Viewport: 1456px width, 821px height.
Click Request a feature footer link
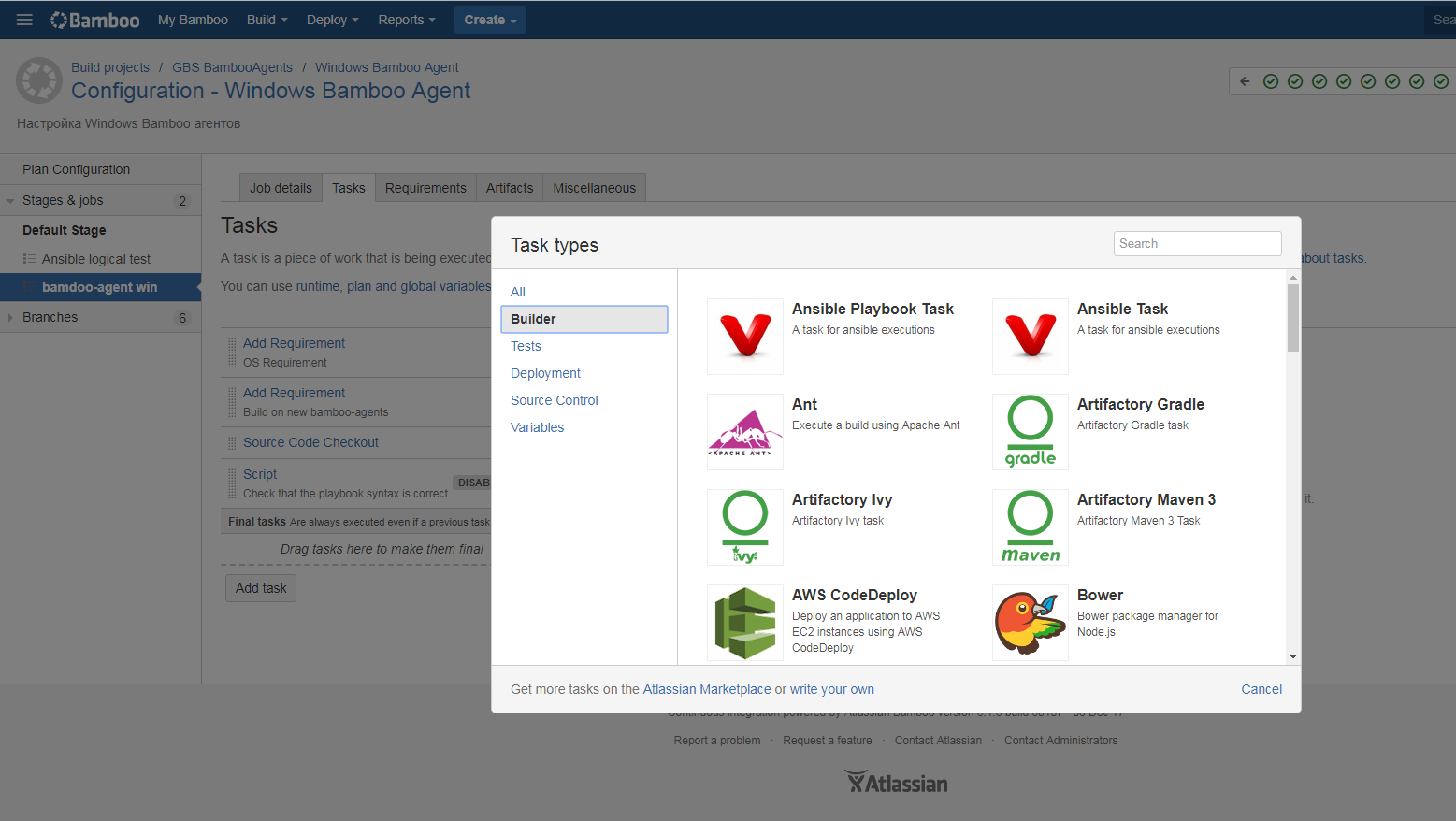point(828,741)
